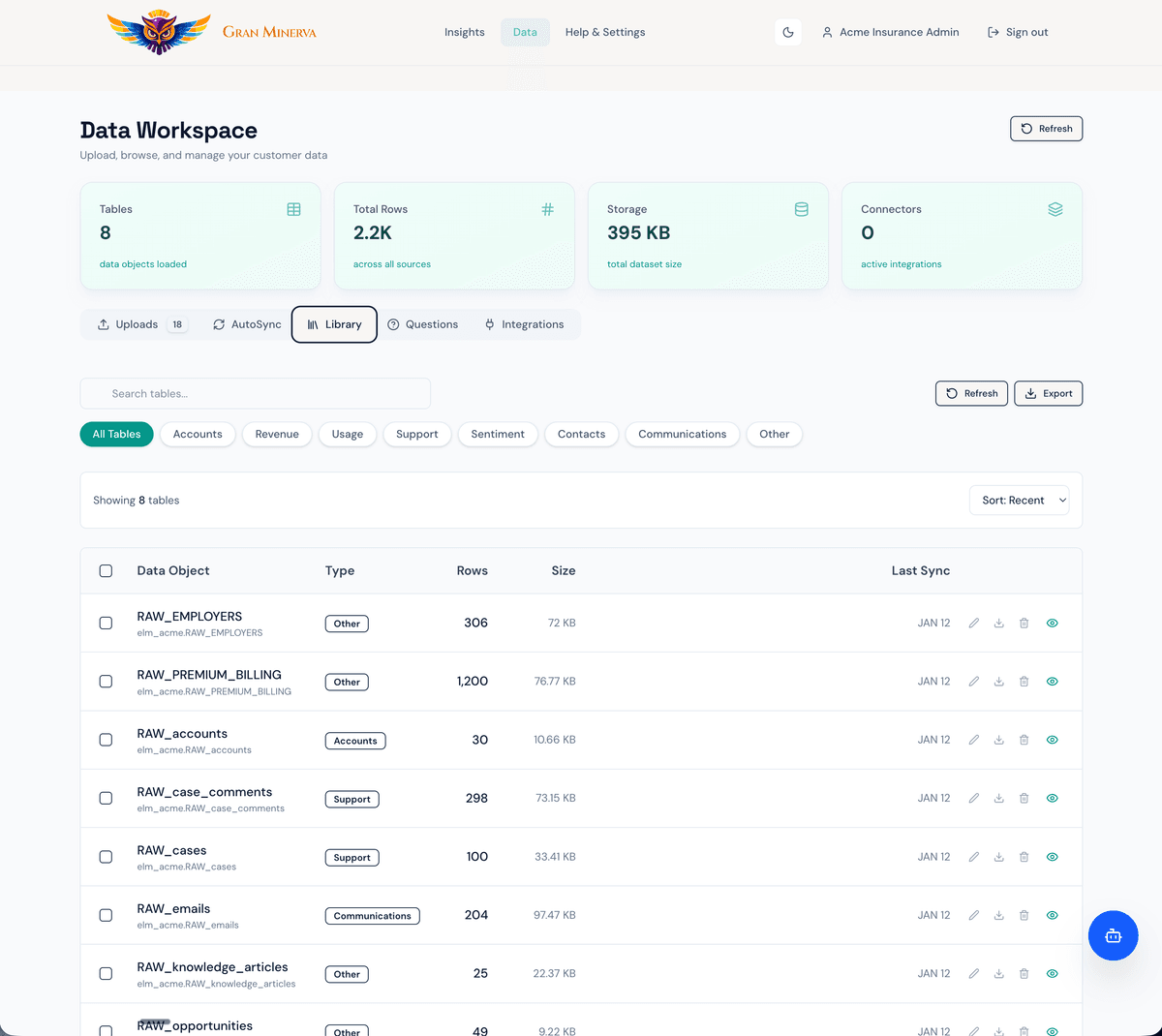The height and width of the screenshot is (1036, 1162).
Task: Click inside the Search tables field
Action: click(x=255, y=393)
